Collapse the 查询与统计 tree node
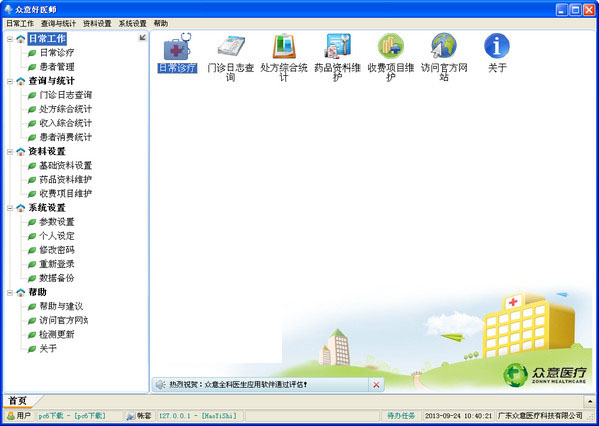This screenshot has height=426, width=599. click(10, 81)
